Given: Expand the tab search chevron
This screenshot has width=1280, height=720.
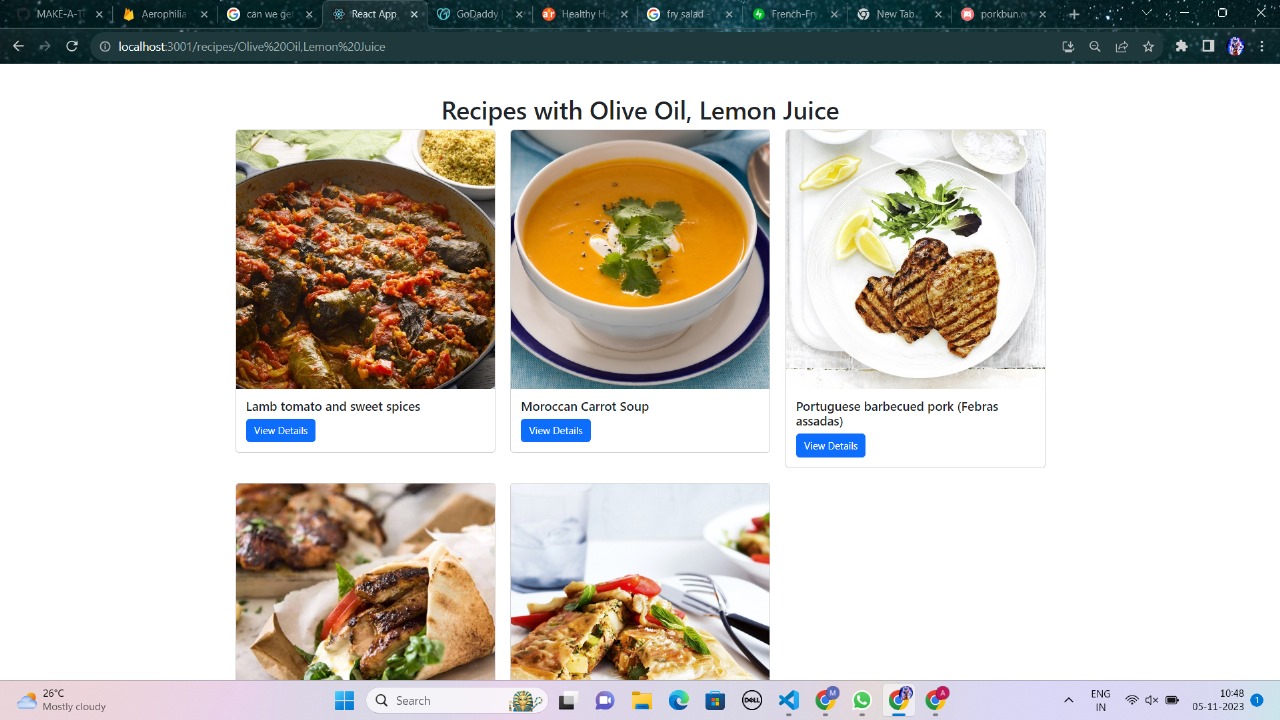Looking at the screenshot, I should click(x=1147, y=14).
